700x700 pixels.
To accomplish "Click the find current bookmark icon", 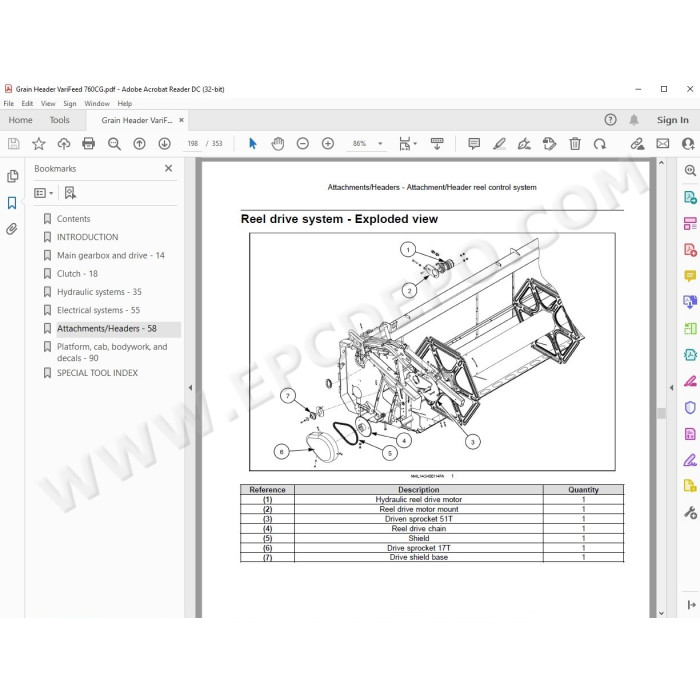I will (70, 193).
